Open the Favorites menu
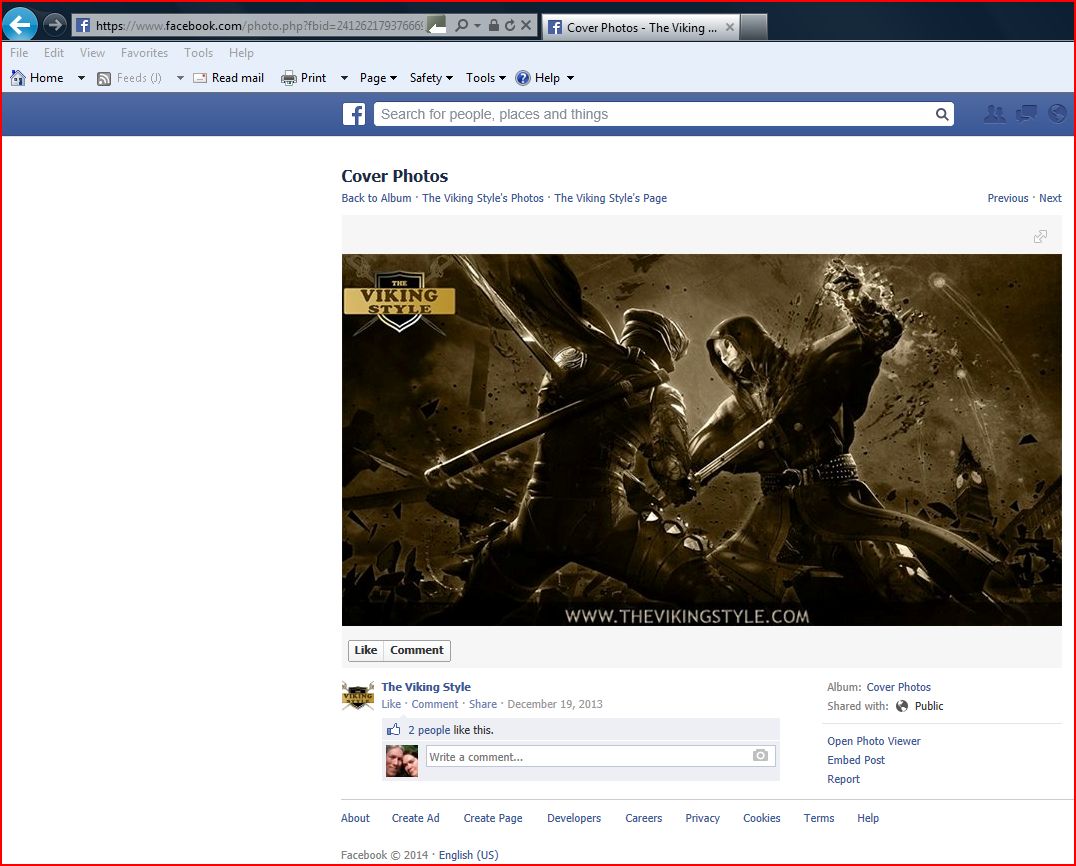The image size is (1076, 866). pos(144,53)
